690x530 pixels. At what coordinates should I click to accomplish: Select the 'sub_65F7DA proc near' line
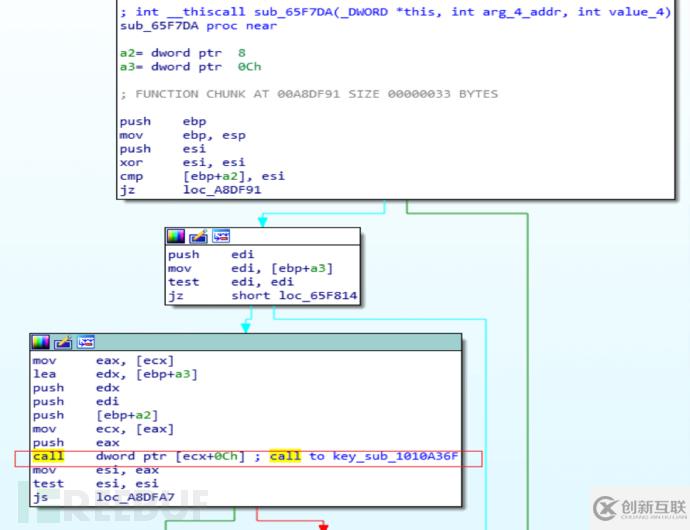pyautogui.click(x=198, y=26)
